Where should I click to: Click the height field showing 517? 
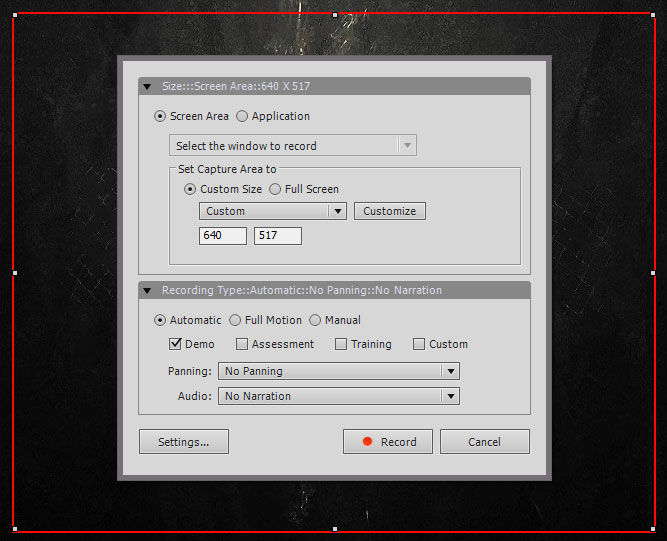[x=278, y=236]
